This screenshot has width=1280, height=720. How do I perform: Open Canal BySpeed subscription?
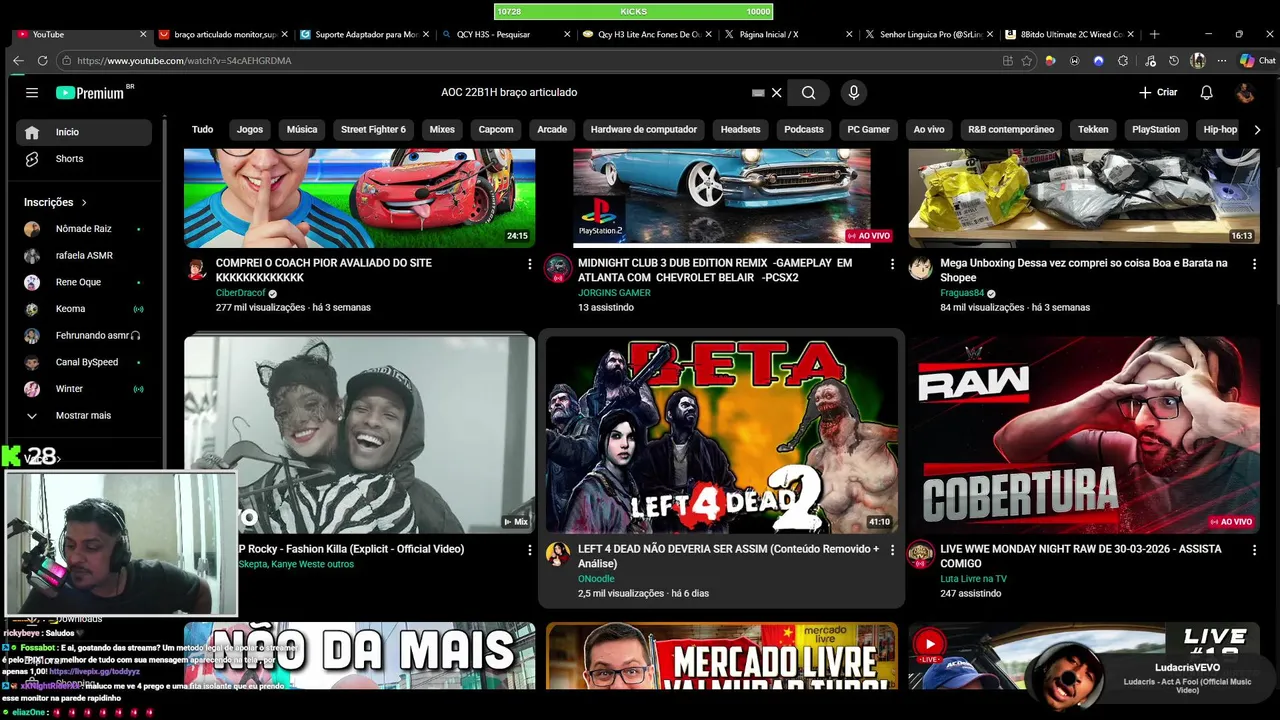[84, 362]
